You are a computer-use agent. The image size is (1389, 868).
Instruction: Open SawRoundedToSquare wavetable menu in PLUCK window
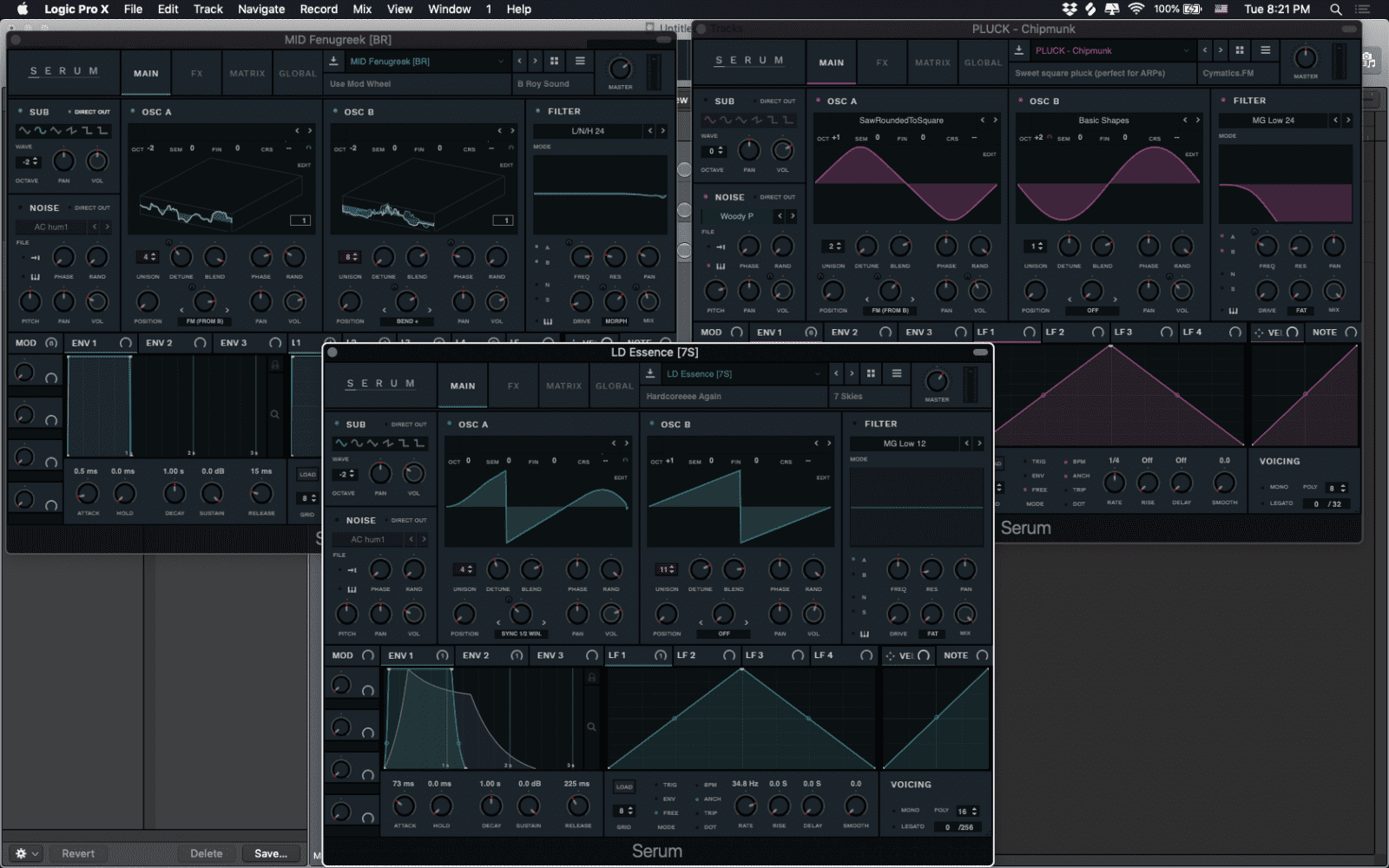(x=900, y=121)
